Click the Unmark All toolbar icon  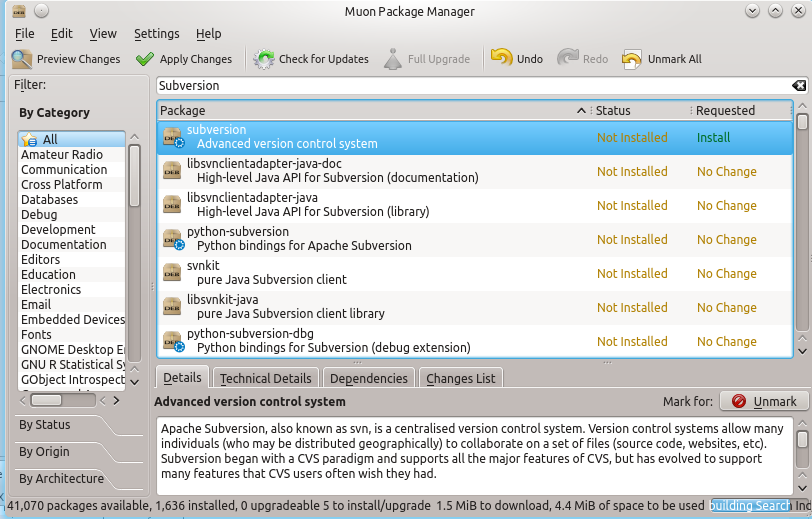coord(631,59)
